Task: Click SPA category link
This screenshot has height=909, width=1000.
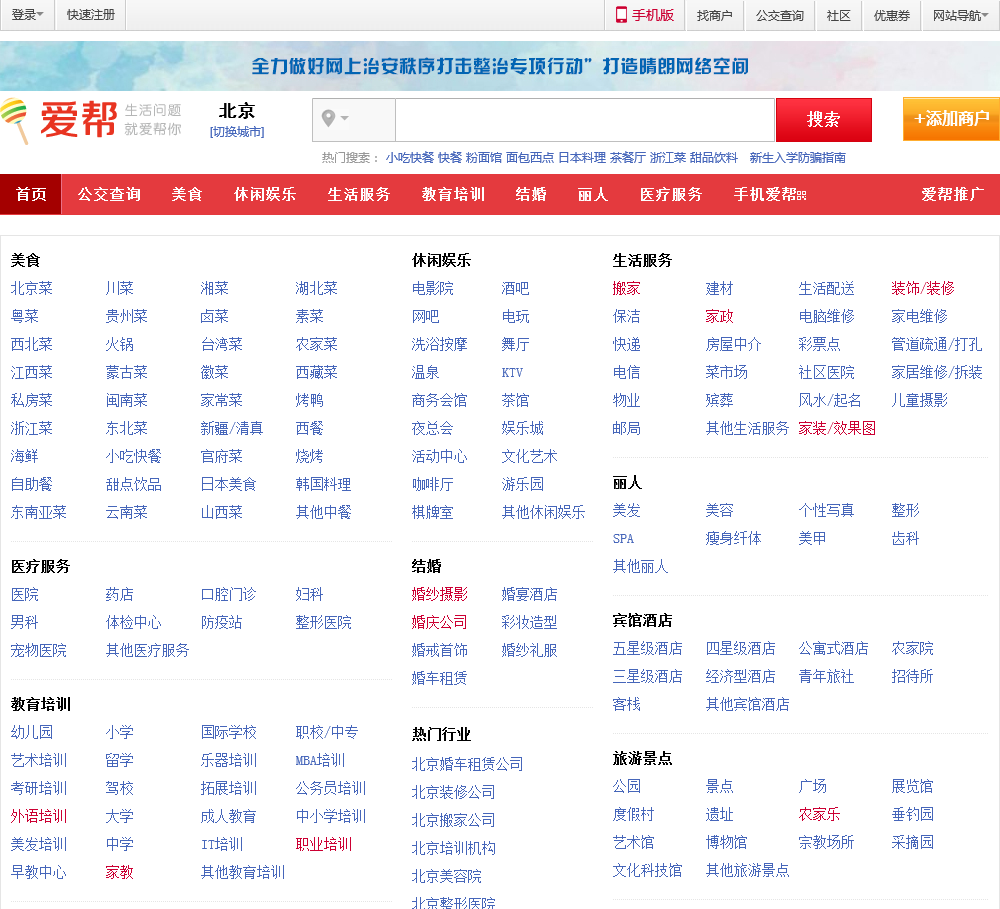Action: (623, 538)
